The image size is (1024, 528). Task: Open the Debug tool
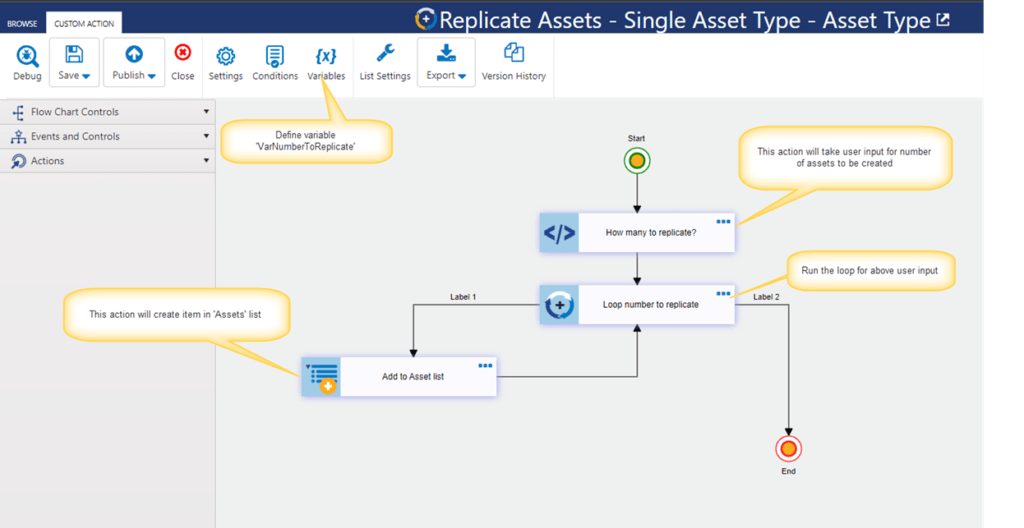point(27,63)
